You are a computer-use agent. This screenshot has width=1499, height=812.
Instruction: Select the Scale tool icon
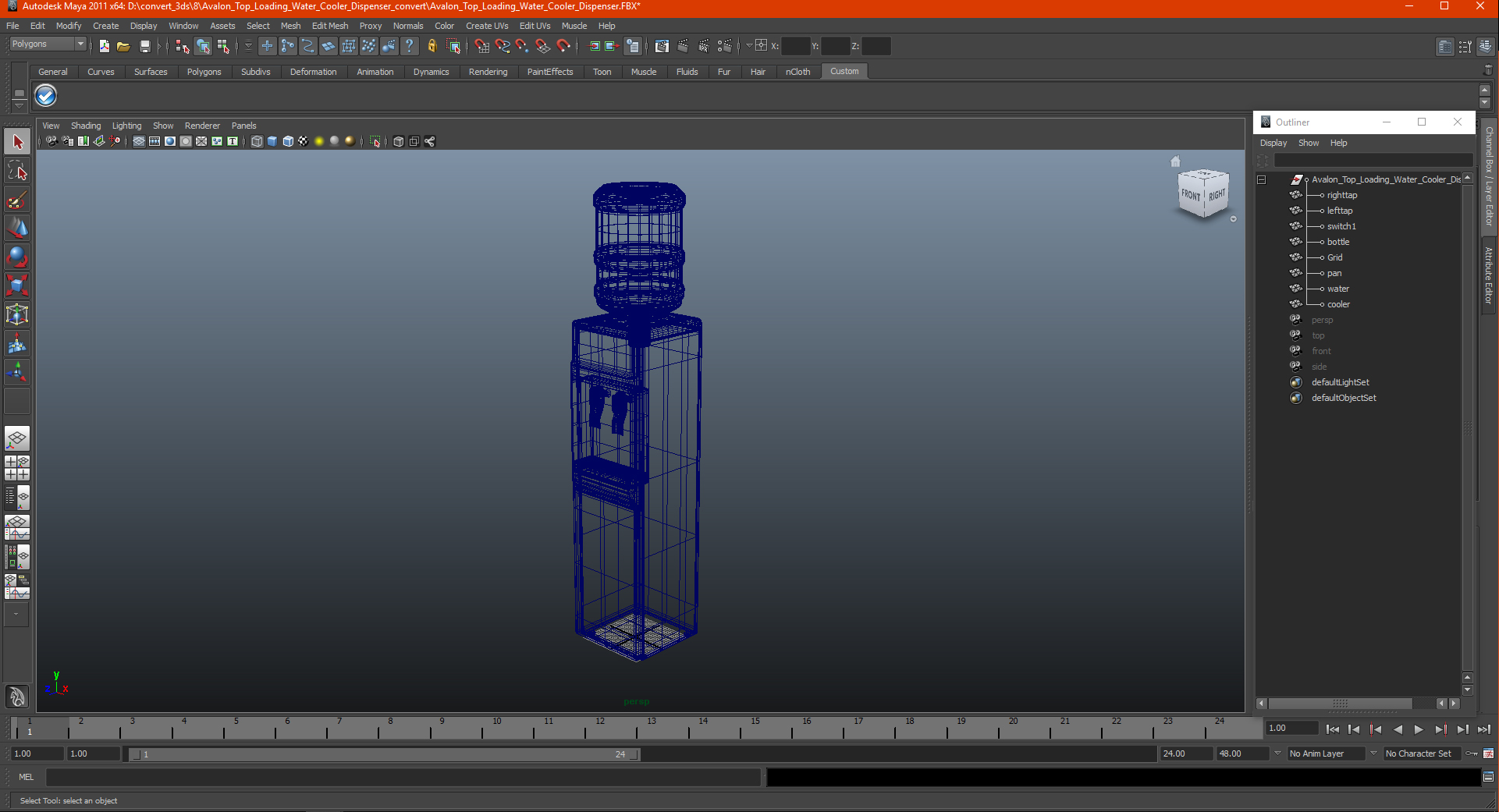click(17, 286)
